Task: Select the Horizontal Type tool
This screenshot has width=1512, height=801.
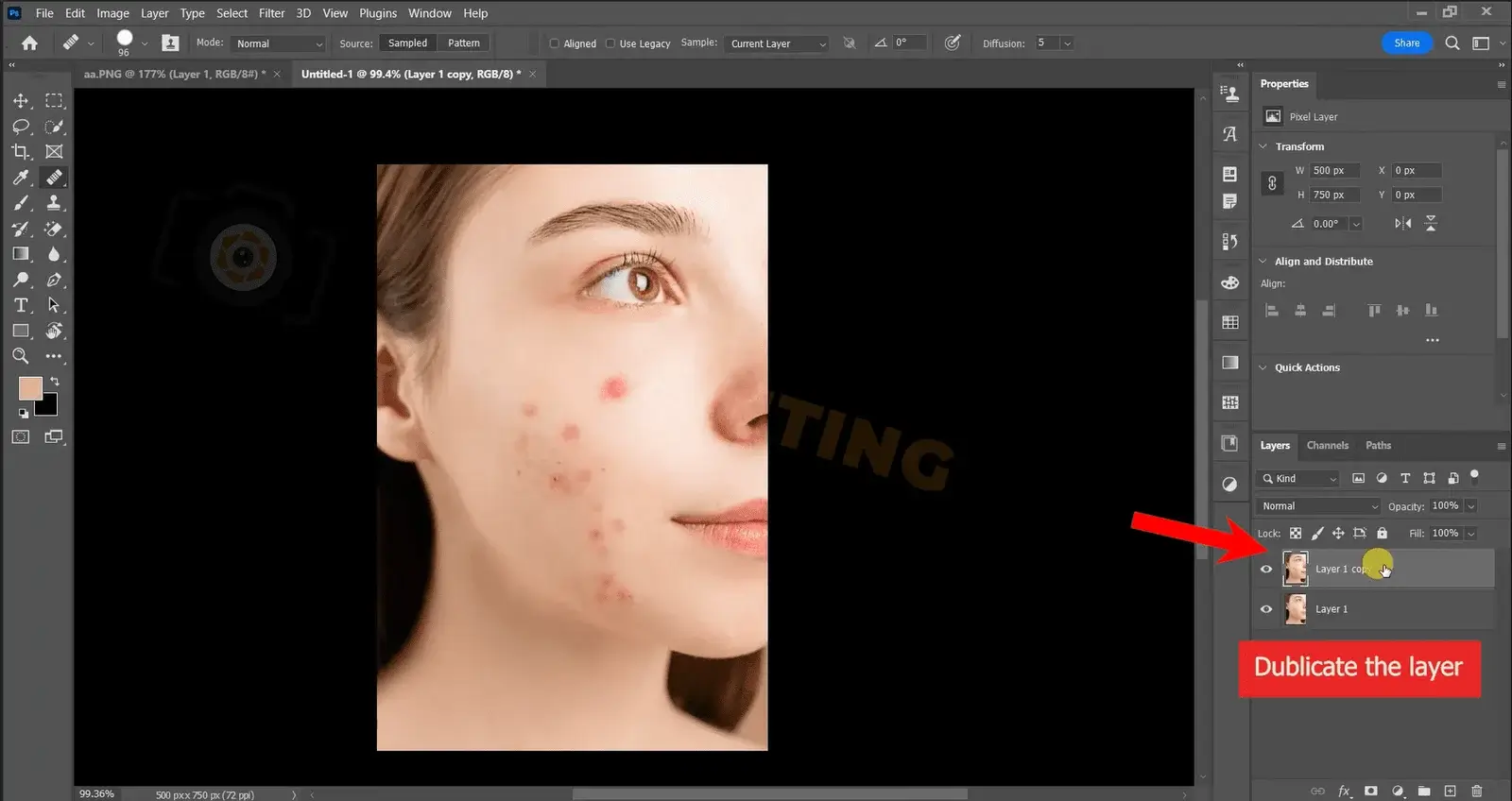Action: coord(21,305)
